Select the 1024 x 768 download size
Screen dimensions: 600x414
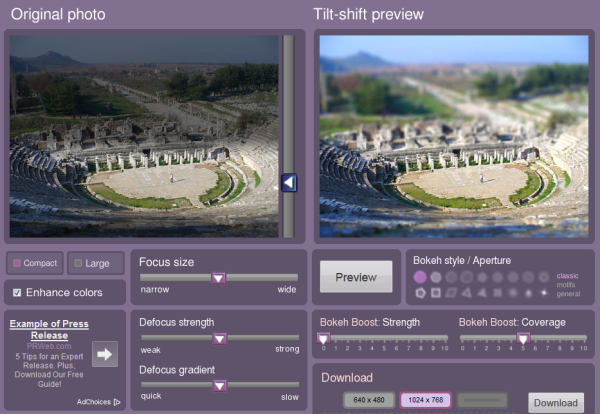[426, 401]
